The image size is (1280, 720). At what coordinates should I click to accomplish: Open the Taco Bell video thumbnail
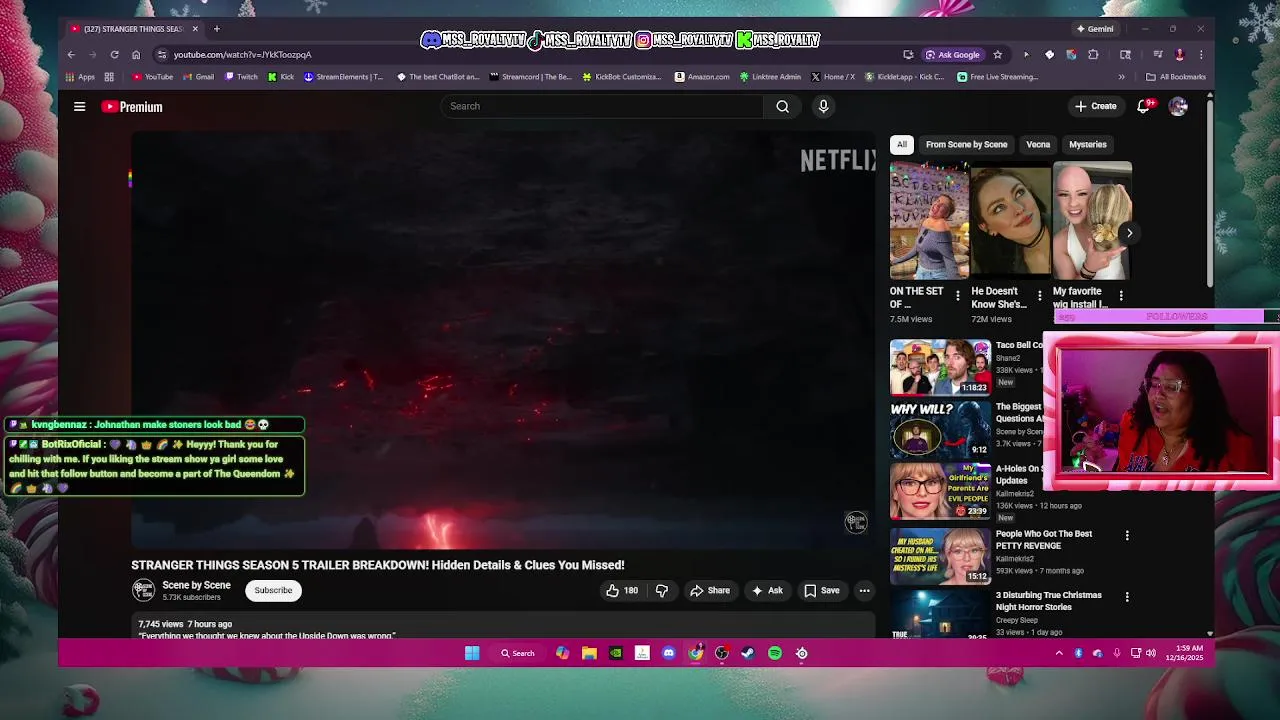[940, 366]
